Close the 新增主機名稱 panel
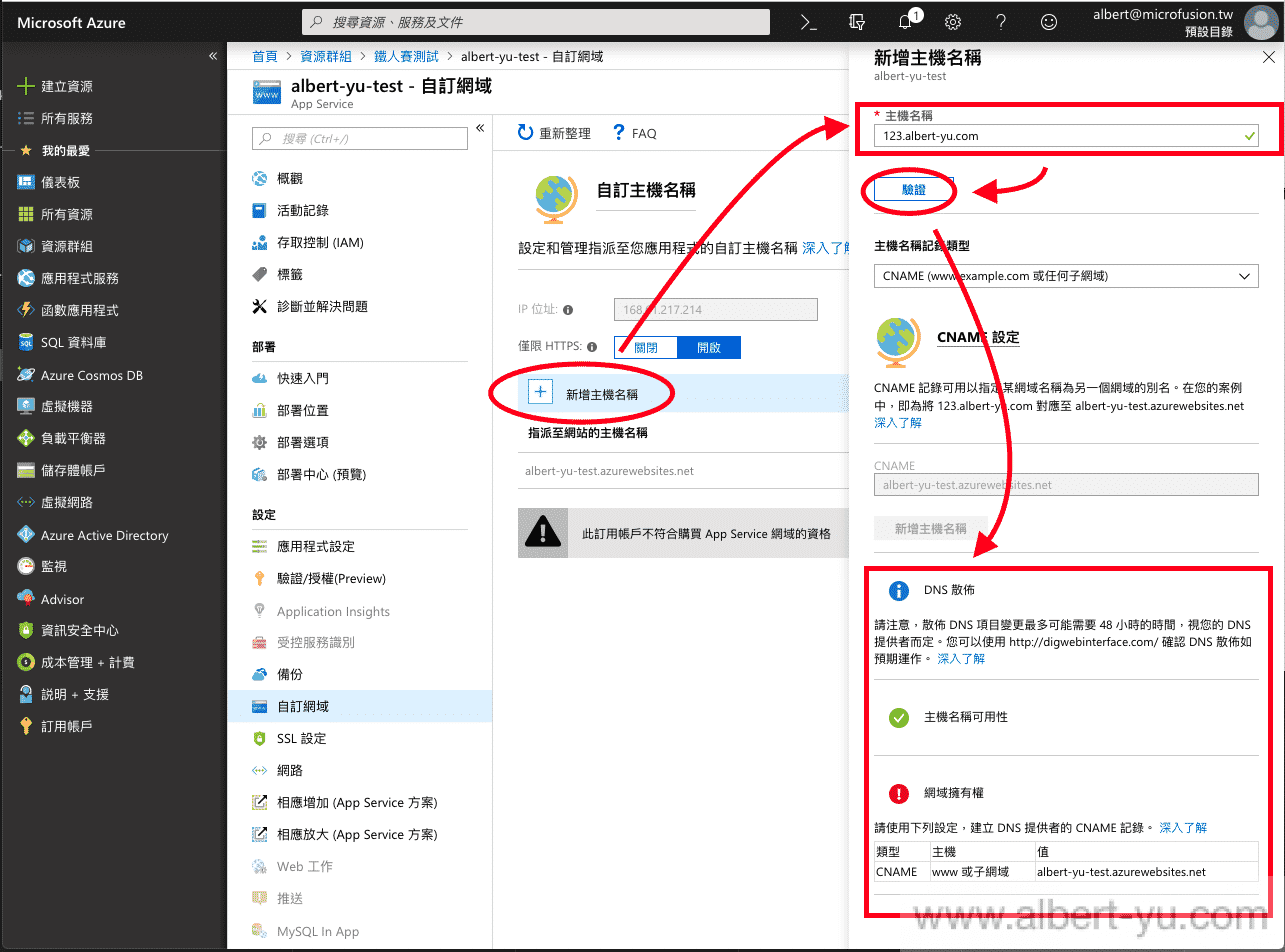The height and width of the screenshot is (952, 1285). tap(1268, 57)
